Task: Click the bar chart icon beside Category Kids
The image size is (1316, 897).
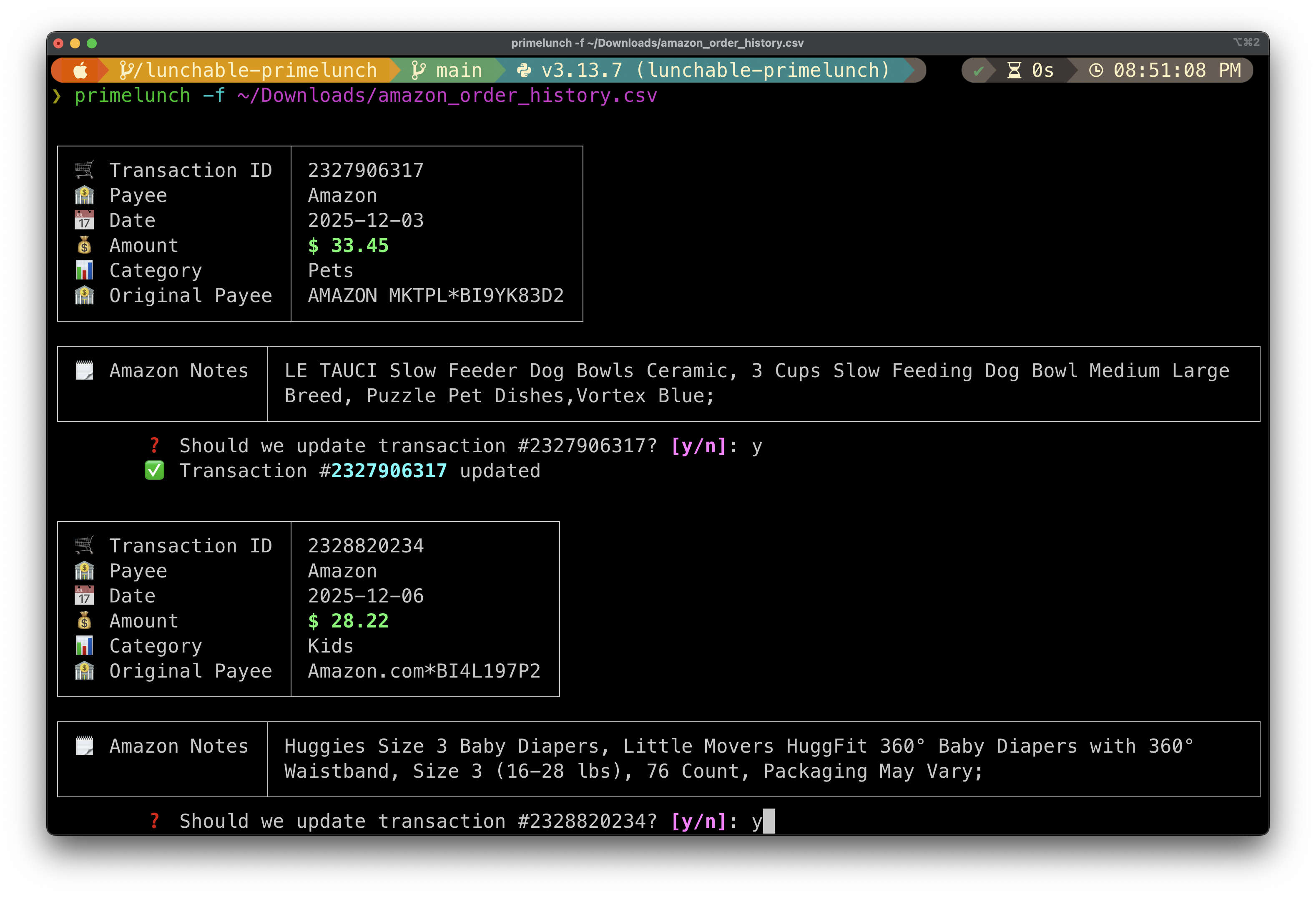Action: click(x=84, y=645)
